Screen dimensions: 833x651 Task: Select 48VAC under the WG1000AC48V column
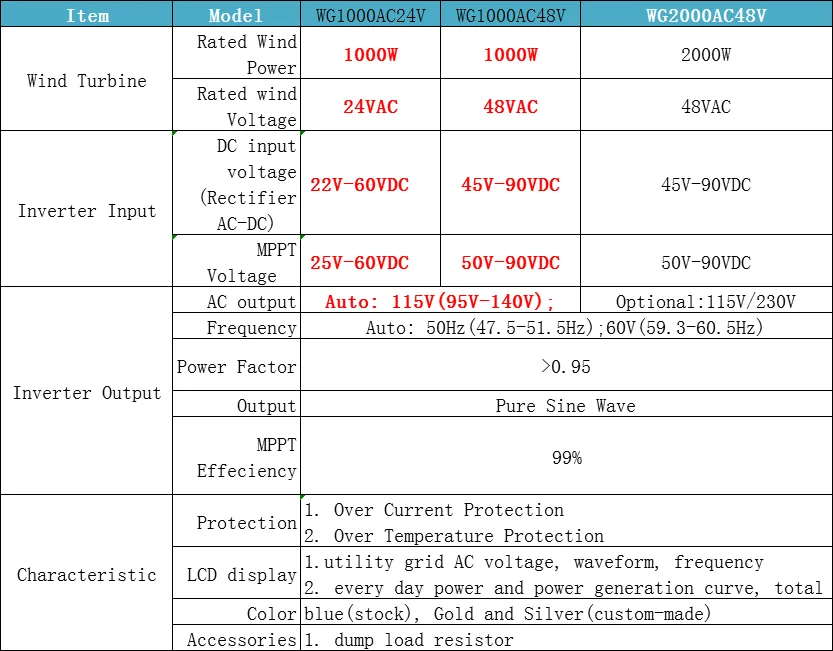click(x=511, y=107)
